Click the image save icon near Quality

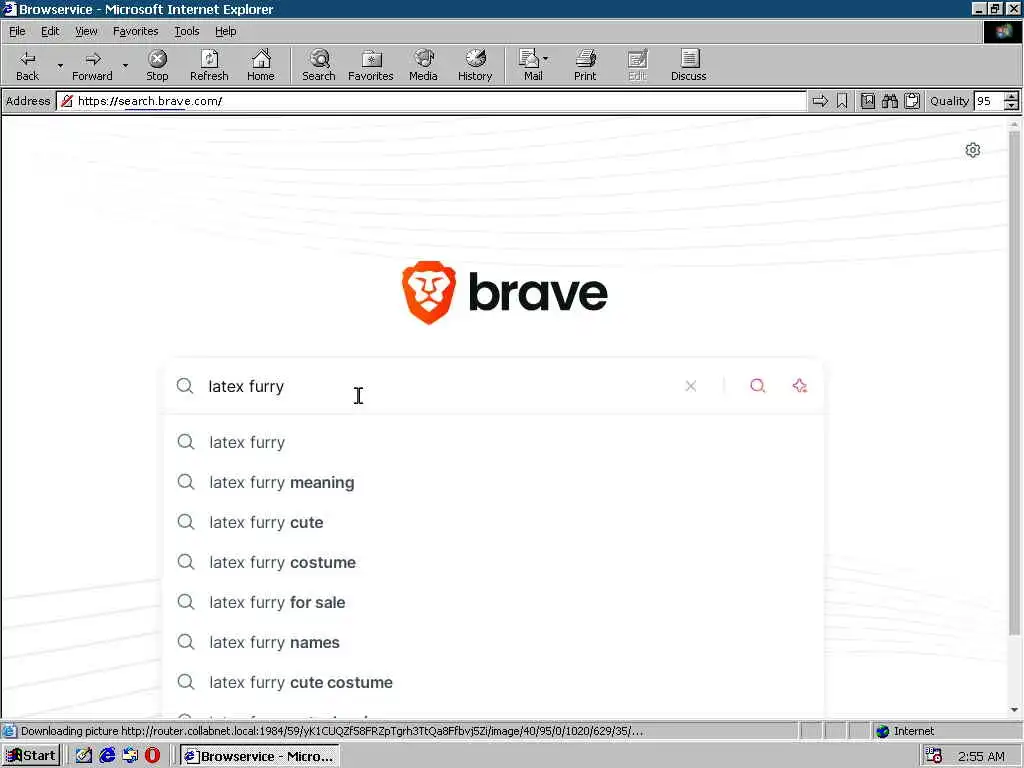pyautogui.click(x=868, y=101)
